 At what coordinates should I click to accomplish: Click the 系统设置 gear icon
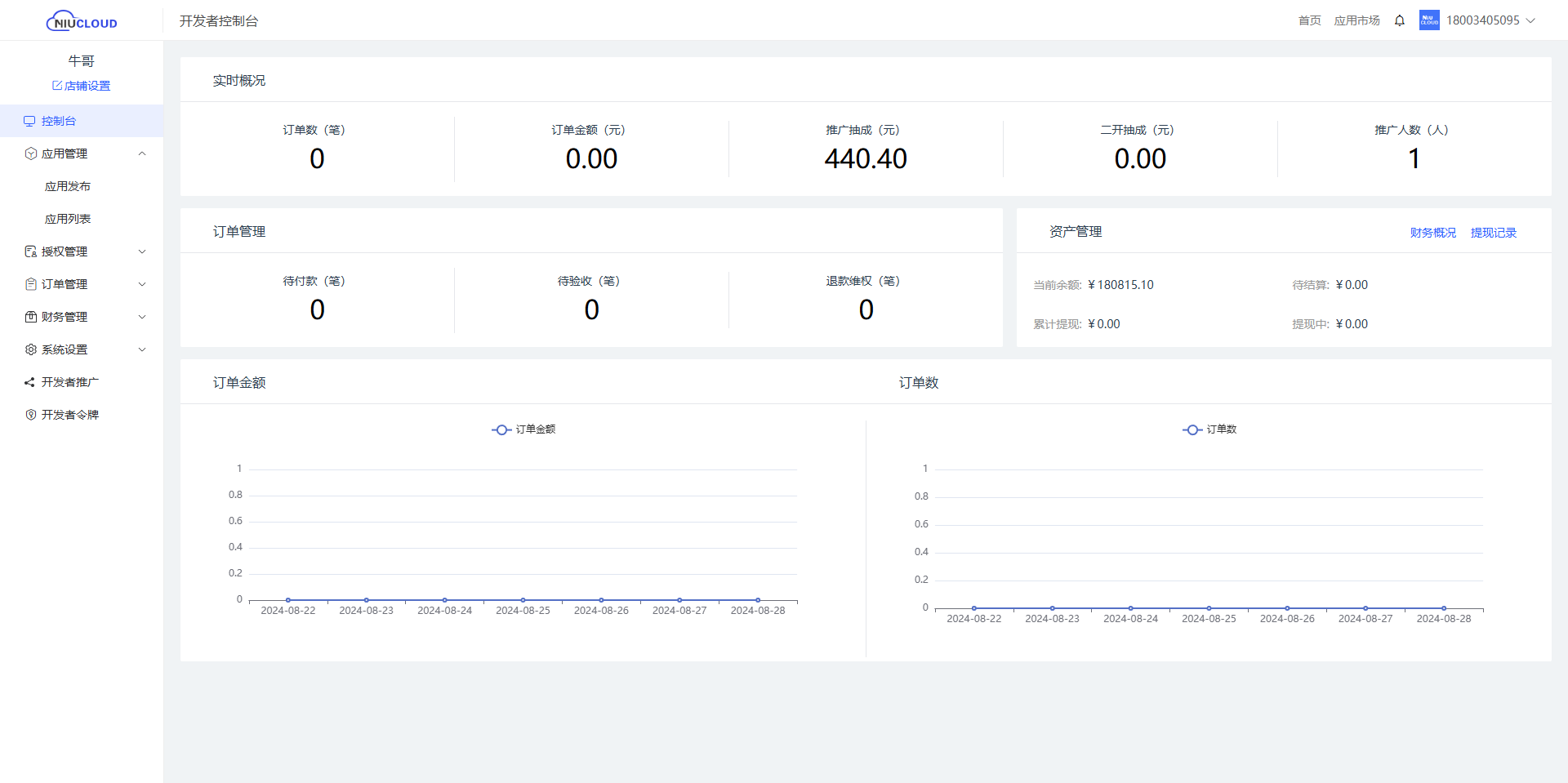pos(30,349)
